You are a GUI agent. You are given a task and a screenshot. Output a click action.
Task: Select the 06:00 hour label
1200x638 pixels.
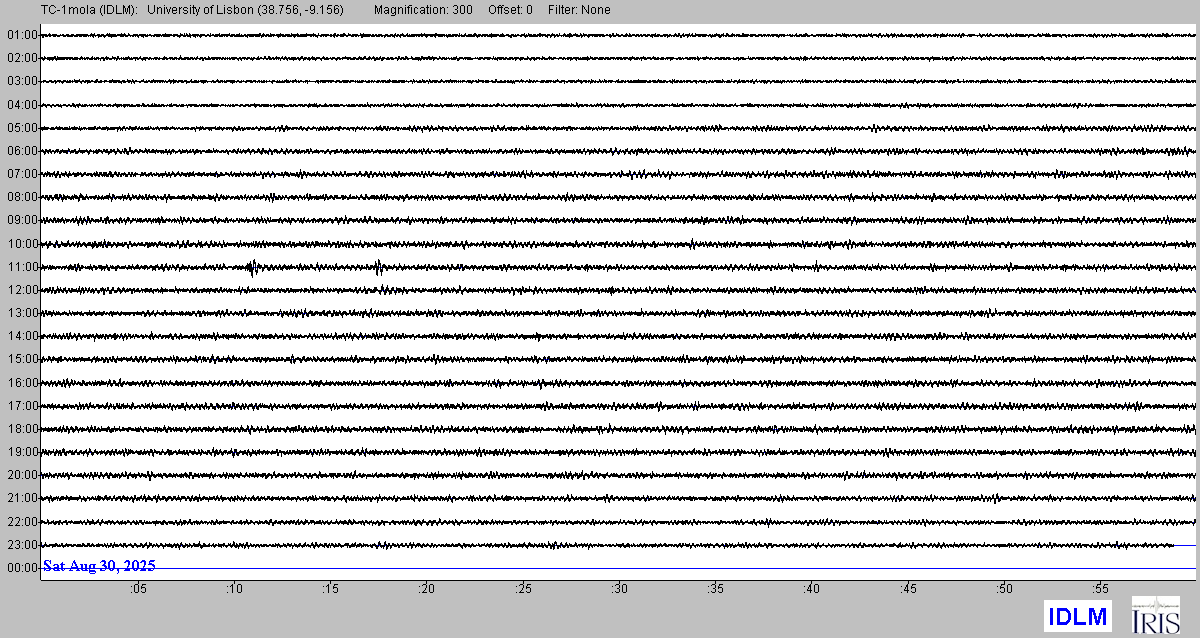point(21,151)
